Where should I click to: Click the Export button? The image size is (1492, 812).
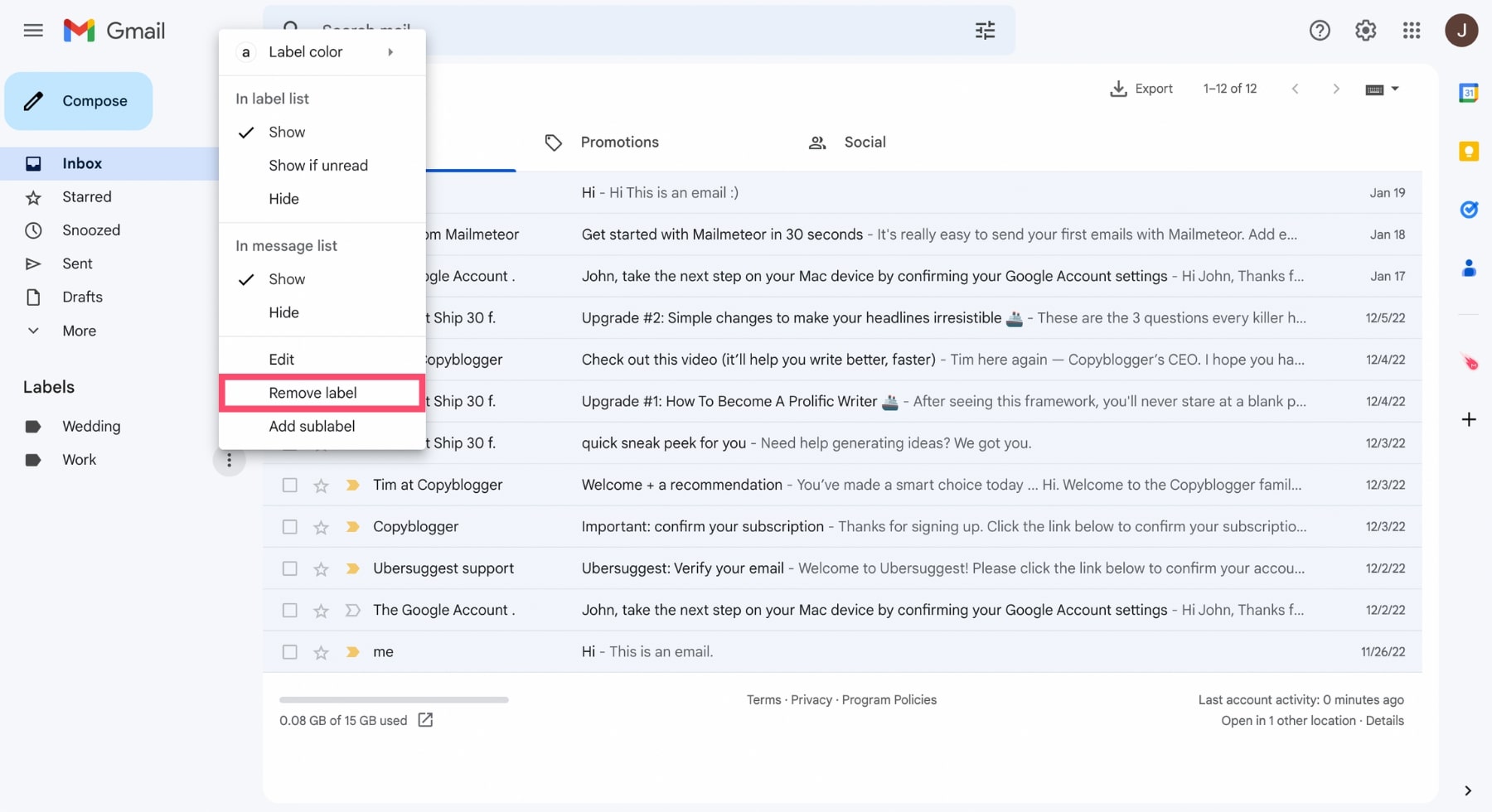1141,89
